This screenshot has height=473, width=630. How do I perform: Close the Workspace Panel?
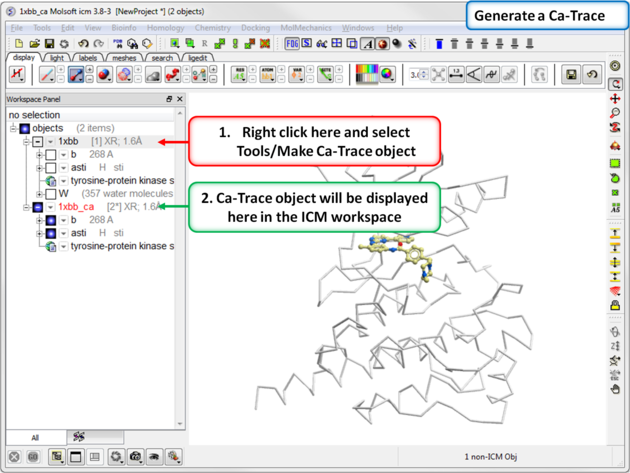[180, 100]
